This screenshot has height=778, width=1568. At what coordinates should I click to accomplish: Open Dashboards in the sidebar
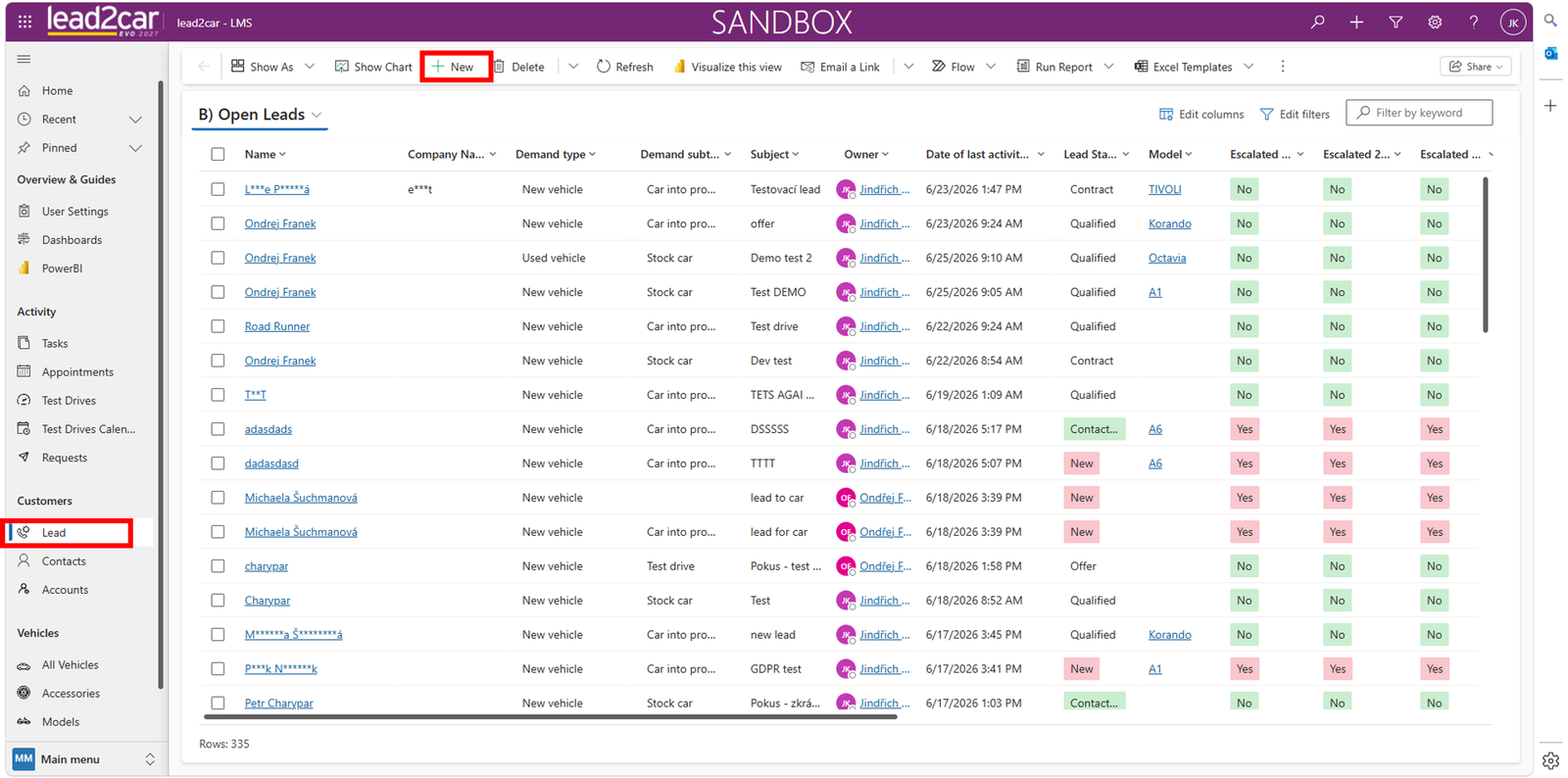pos(72,240)
